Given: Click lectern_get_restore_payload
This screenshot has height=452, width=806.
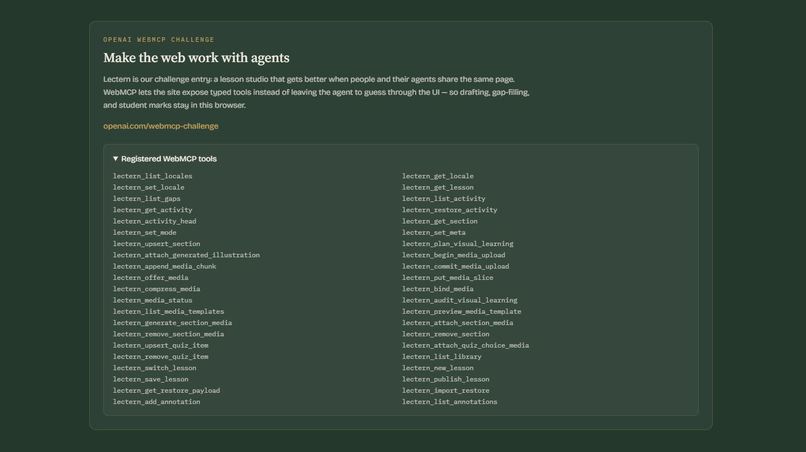Looking at the screenshot, I should pyautogui.click(x=167, y=391).
